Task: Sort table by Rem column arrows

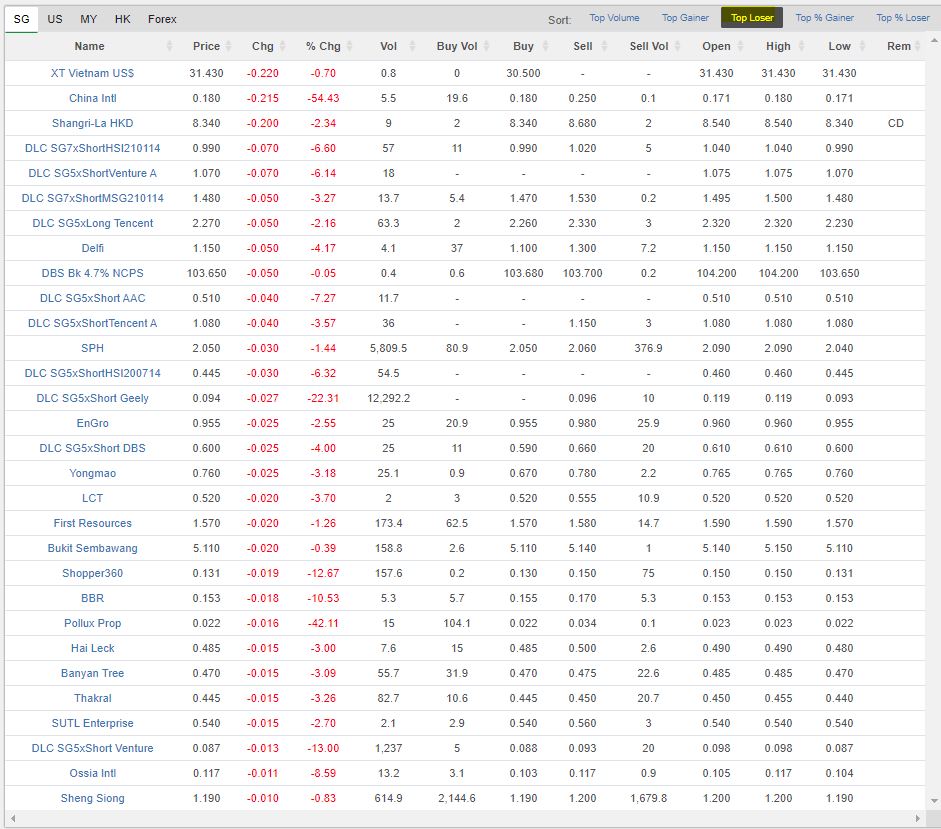Action: click(918, 46)
